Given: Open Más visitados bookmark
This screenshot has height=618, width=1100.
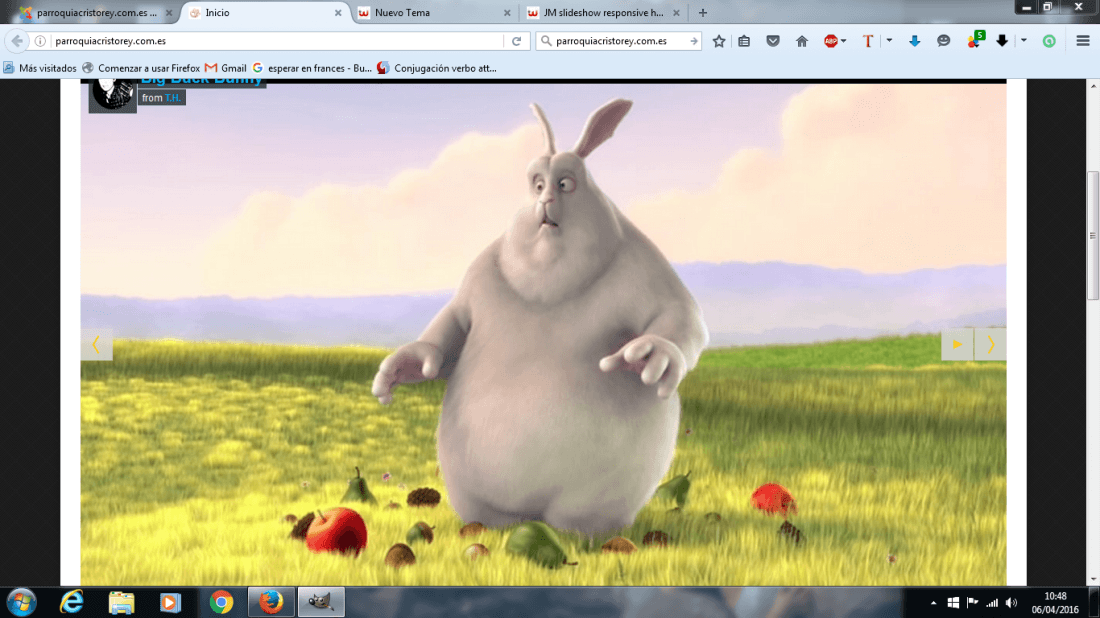Looking at the screenshot, I should [x=40, y=68].
